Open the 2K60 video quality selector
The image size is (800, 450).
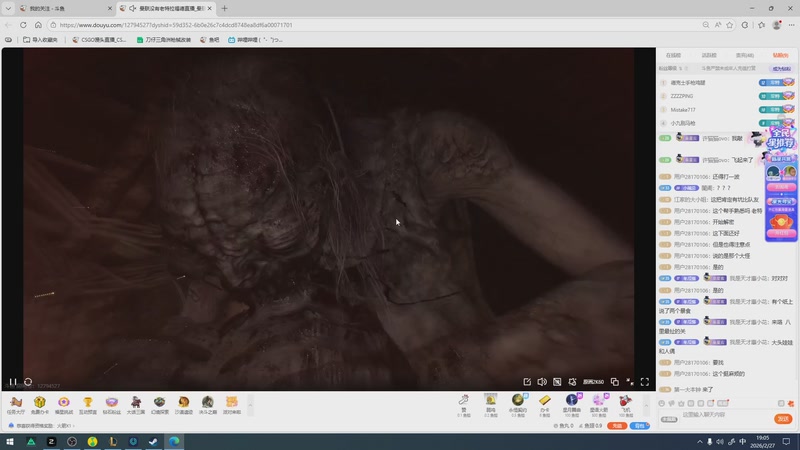tap(593, 382)
